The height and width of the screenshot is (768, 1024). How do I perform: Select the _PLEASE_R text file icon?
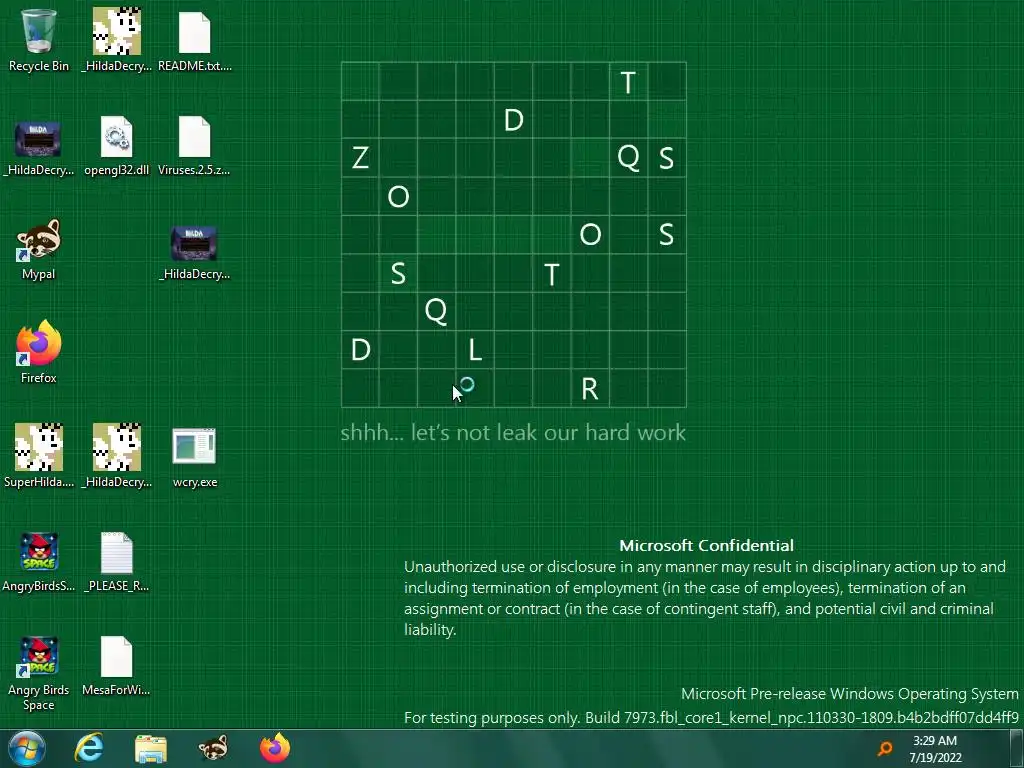coord(116,562)
